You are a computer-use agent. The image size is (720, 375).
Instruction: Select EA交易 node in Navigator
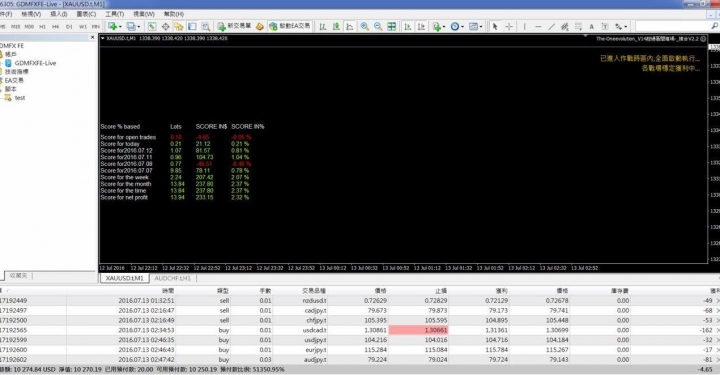click(14, 80)
